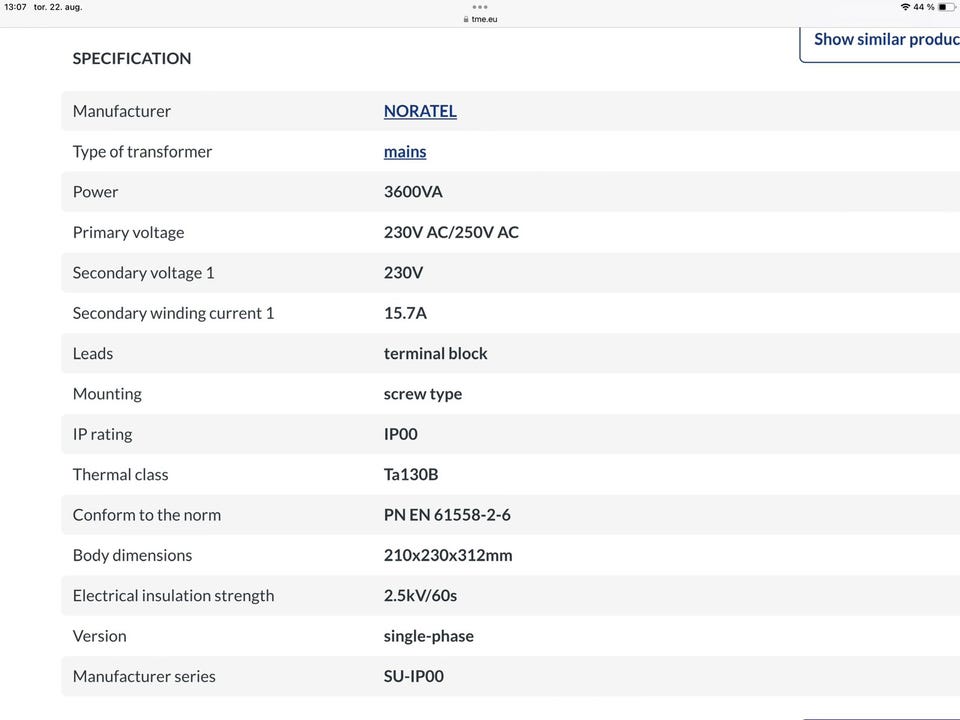Viewport: 960px width, 720px height.
Task: Click the lock icon beside tme.eu
Action: [466, 19]
